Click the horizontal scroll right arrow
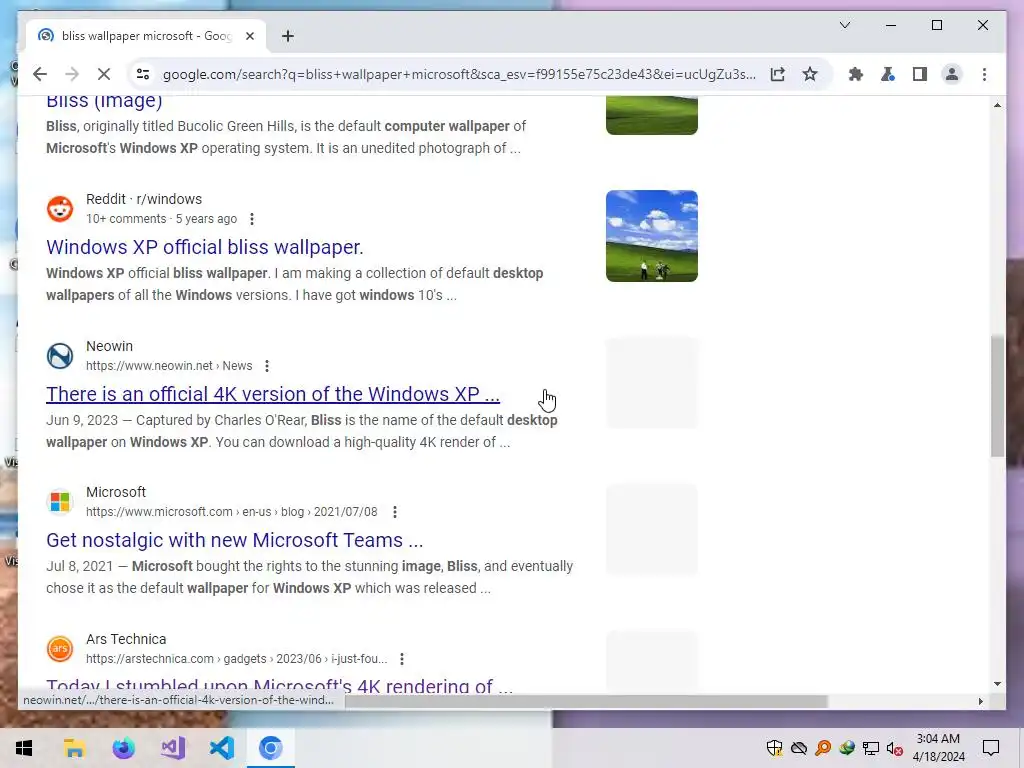Screen dimensions: 1024x768 point(980,701)
